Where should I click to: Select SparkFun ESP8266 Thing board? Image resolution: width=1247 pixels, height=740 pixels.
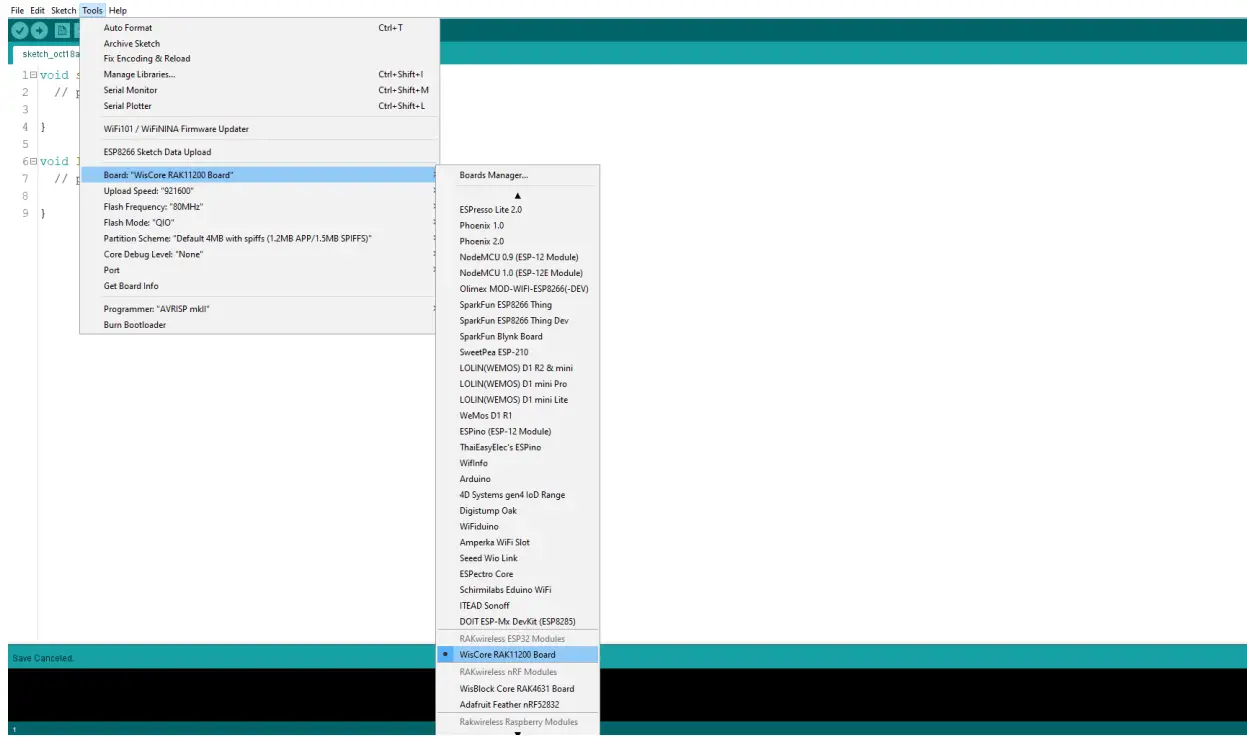(518, 305)
